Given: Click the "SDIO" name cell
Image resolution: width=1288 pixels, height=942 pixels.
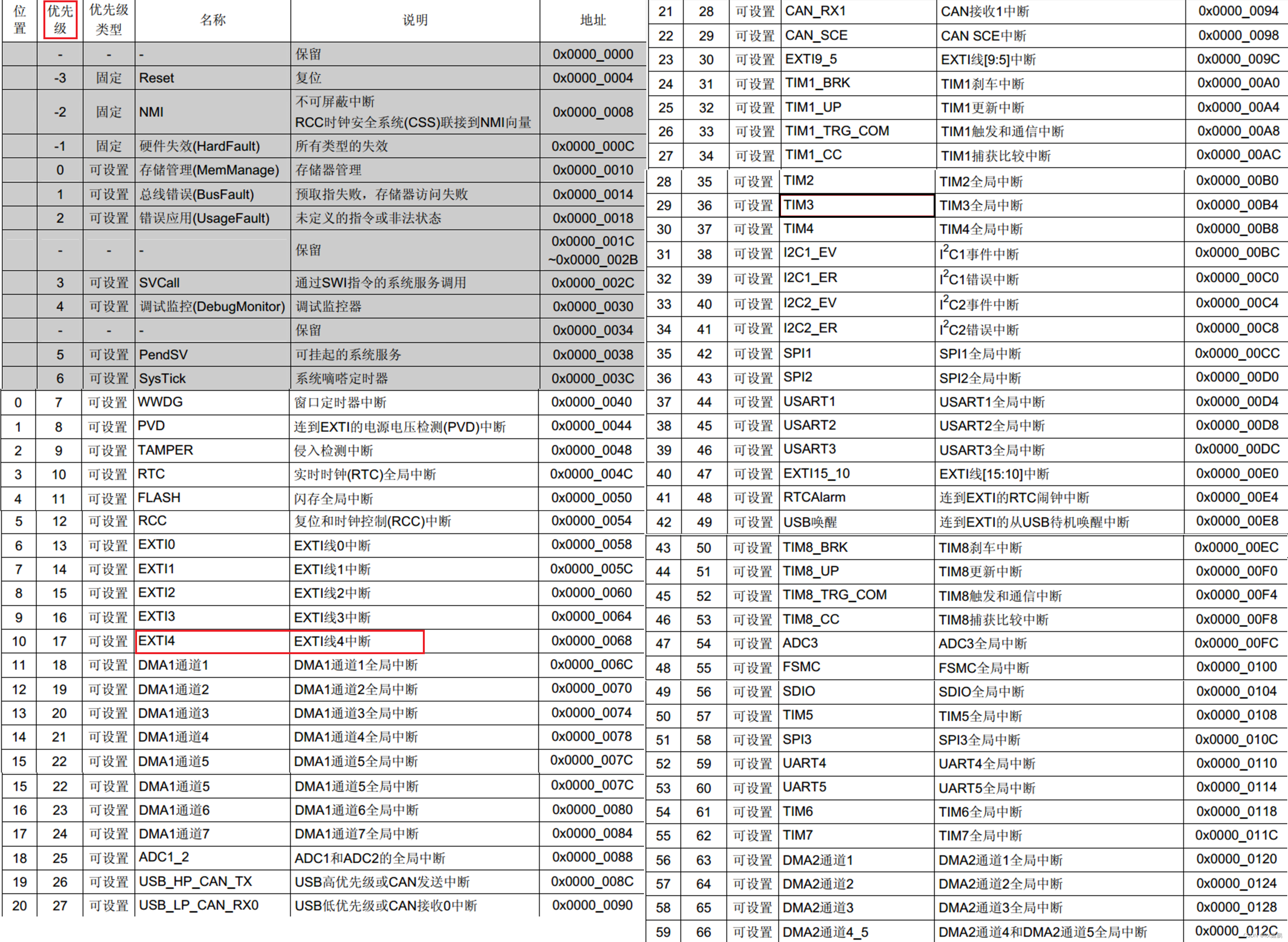Looking at the screenshot, I should point(857,692).
